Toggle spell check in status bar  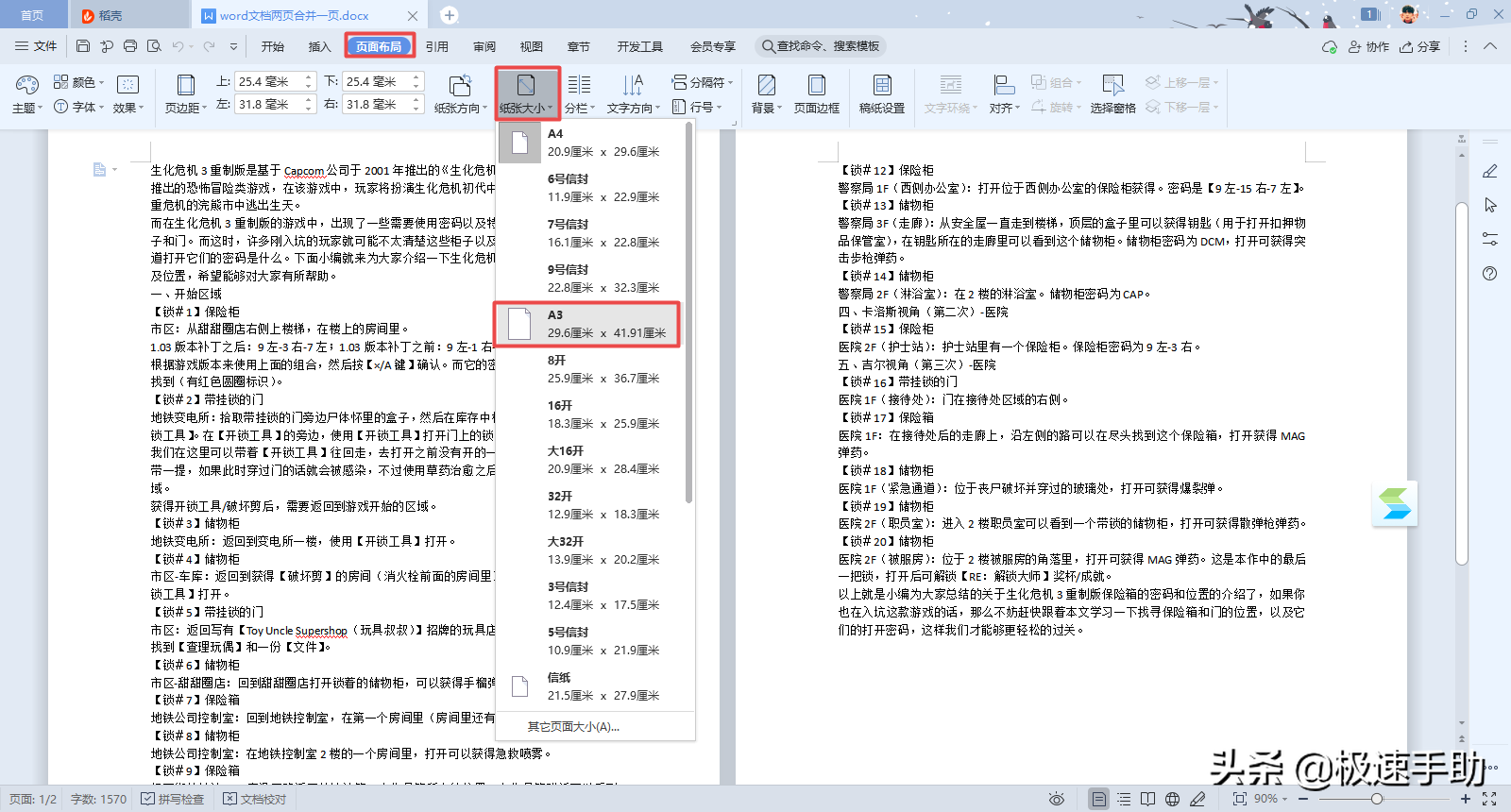[173, 799]
